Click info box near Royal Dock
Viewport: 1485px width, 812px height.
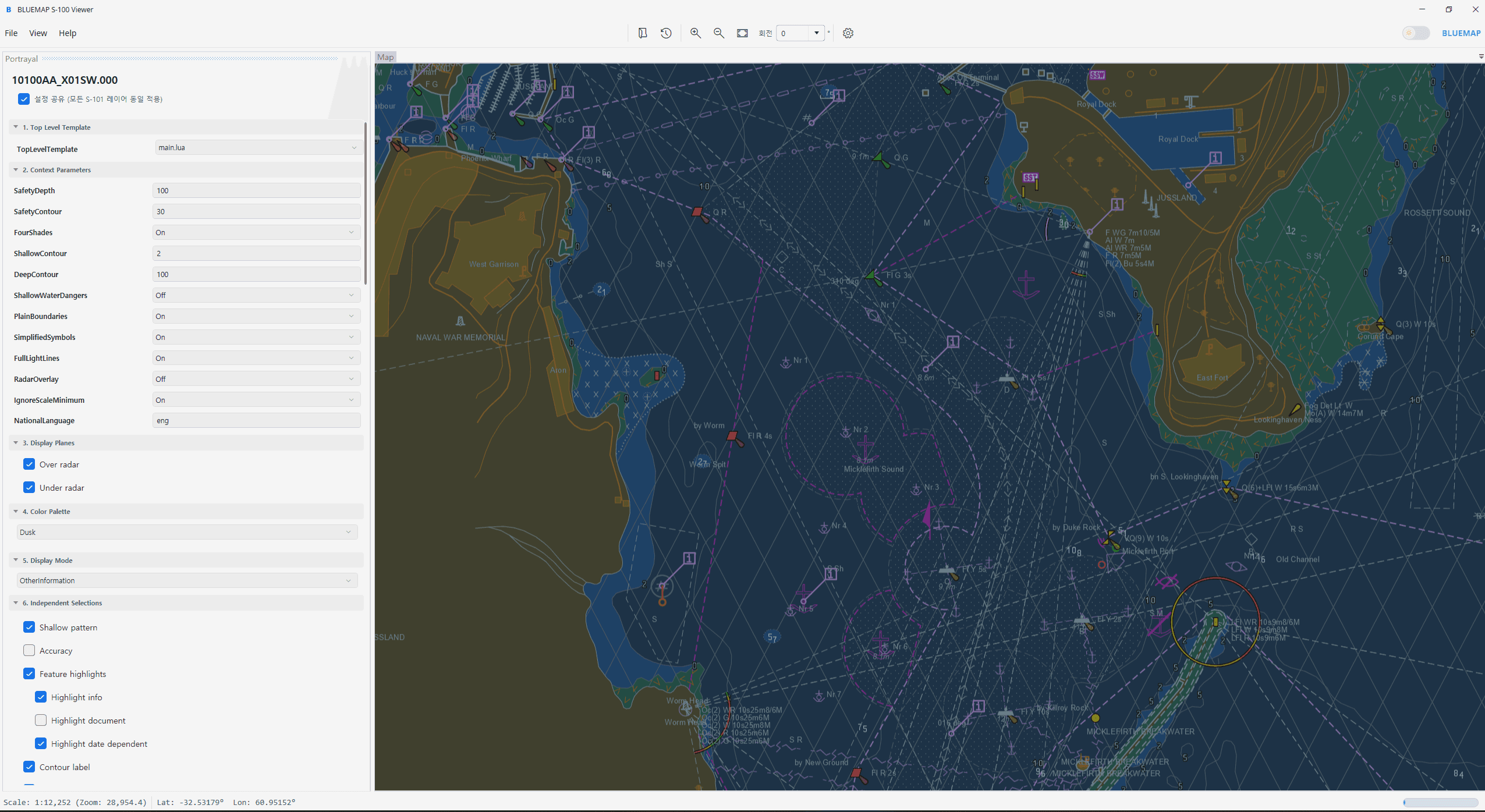tap(1215, 158)
